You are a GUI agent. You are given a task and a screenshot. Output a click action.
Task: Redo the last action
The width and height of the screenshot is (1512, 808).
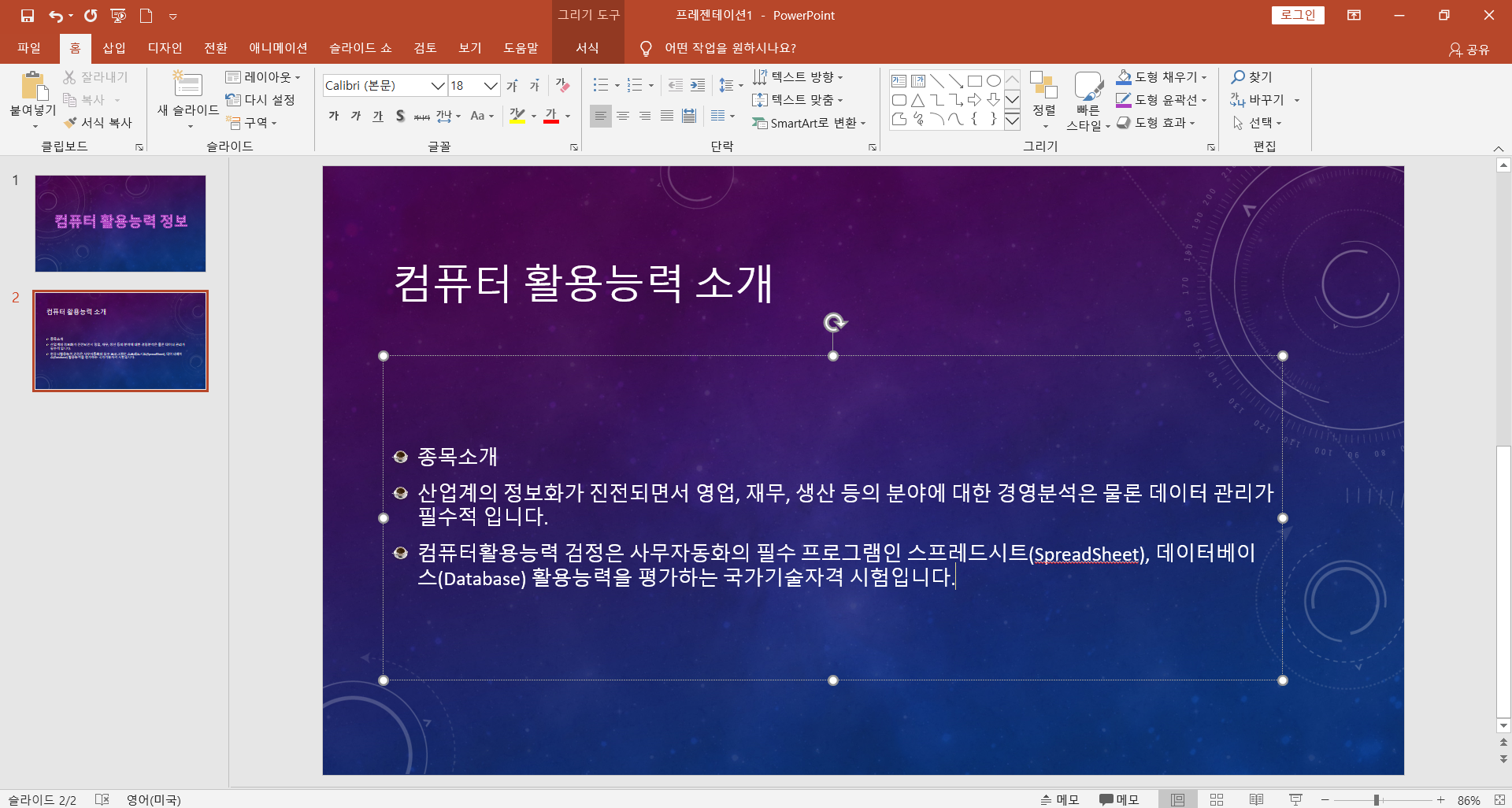91,16
